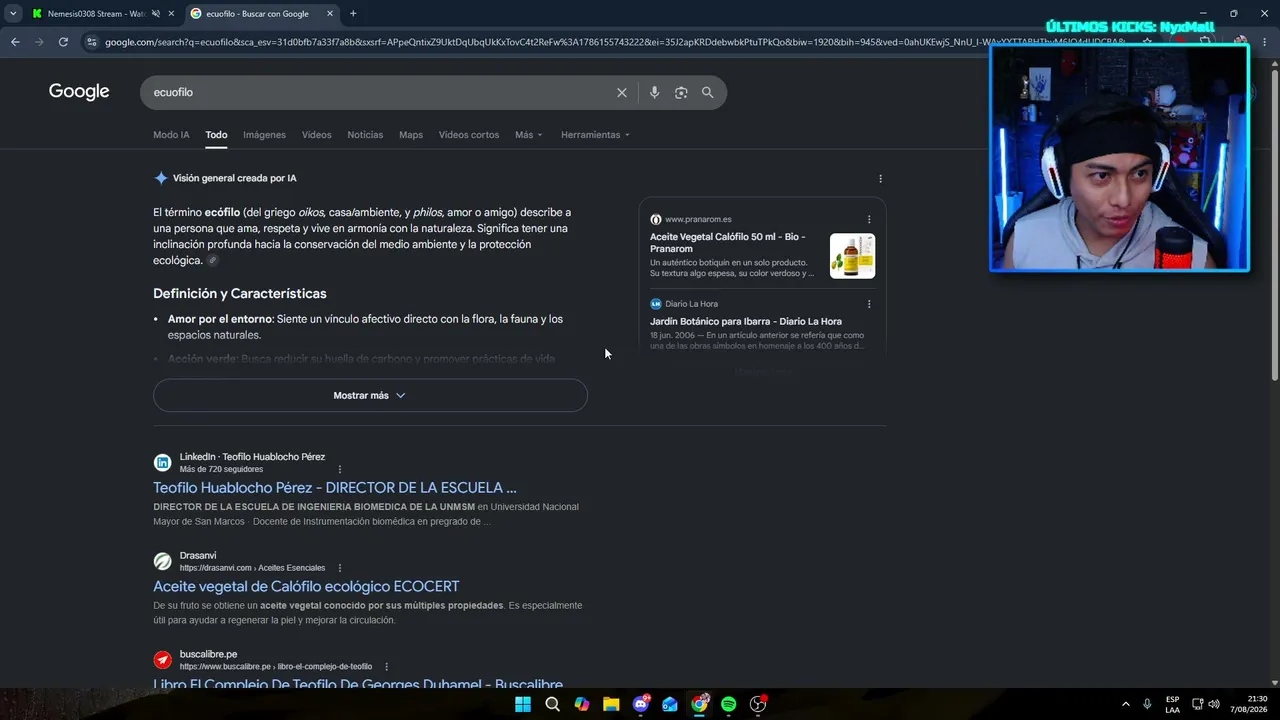Open 'Teofilo Huablocho Pérez - DIRECTOR' result link
Screen dimensions: 1280x720
point(335,488)
